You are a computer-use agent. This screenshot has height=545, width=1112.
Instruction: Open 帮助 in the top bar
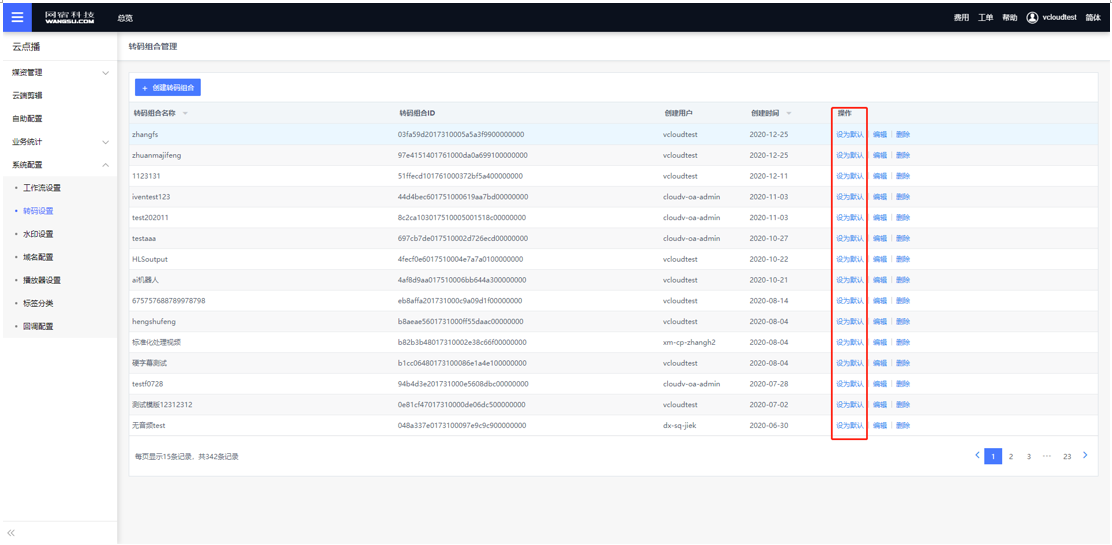(1009, 18)
